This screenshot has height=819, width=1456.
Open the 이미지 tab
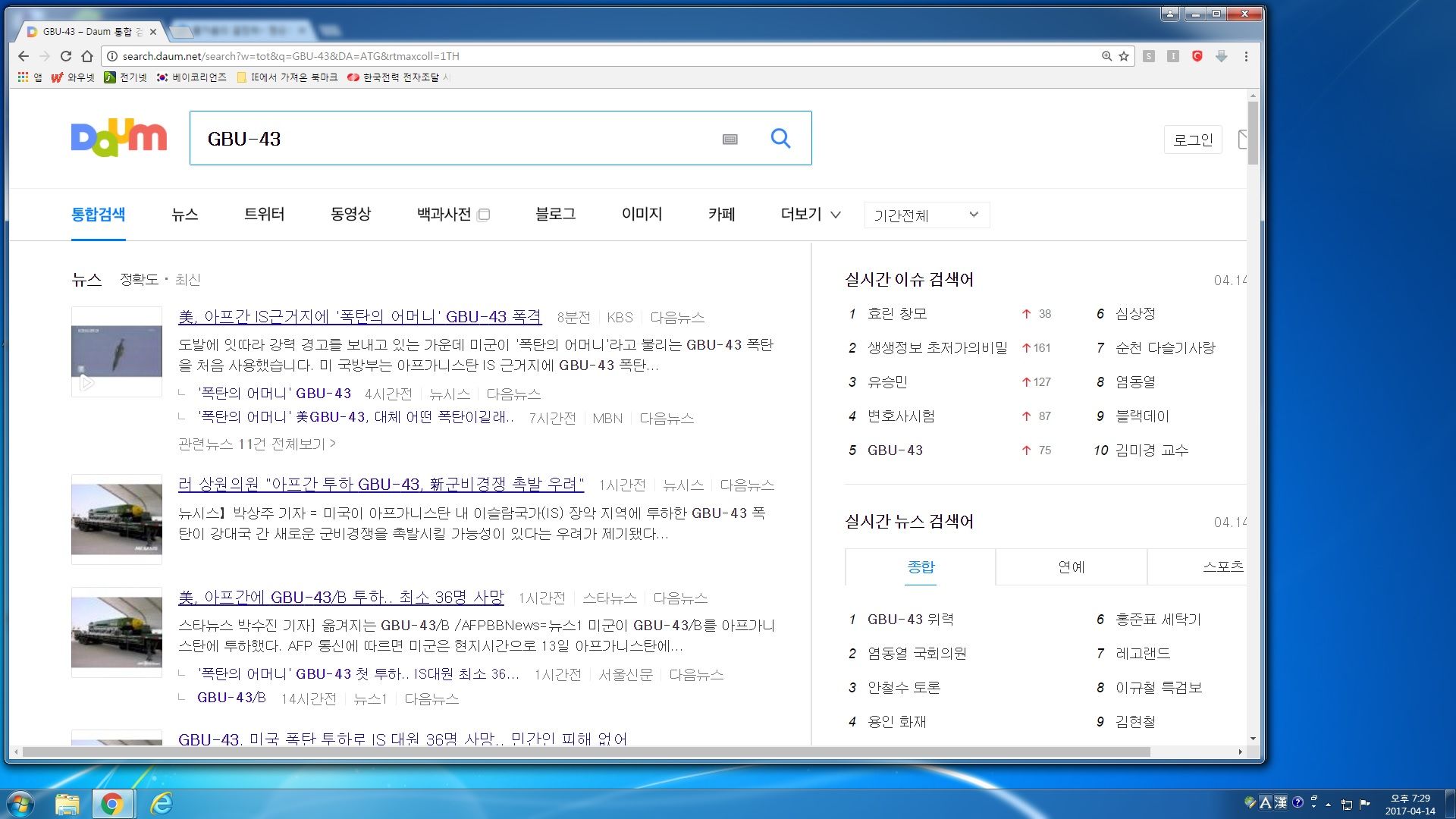[642, 215]
